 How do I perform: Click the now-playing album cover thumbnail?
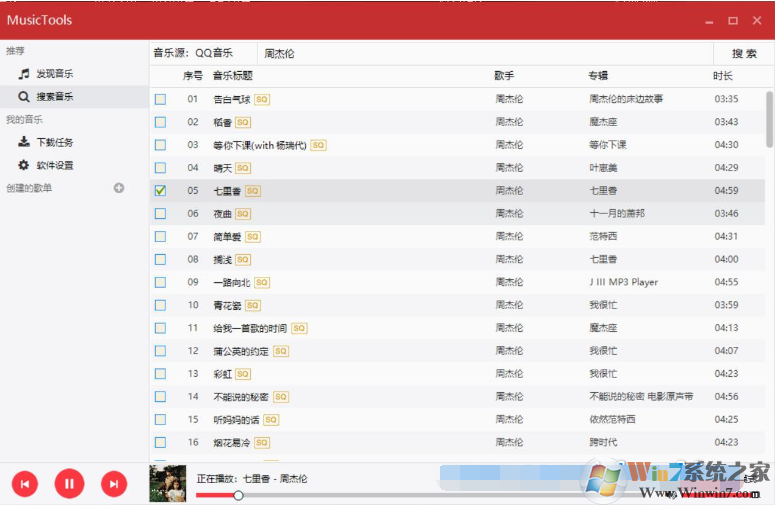click(168, 483)
